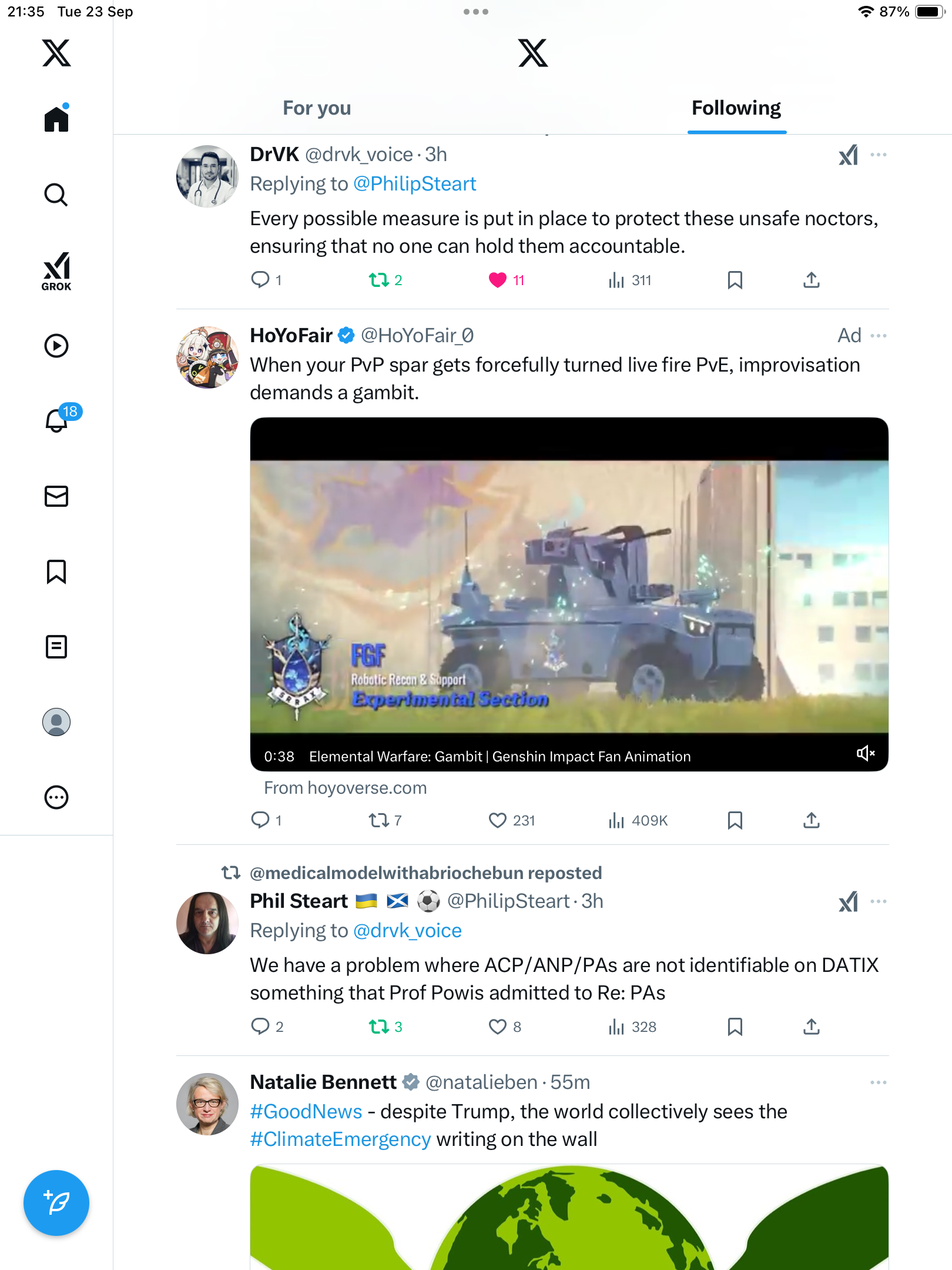Expand the sidebar More circle menu
Image resolution: width=952 pixels, height=1270 pixels.
pyautogui.click(x=56, y=797)
